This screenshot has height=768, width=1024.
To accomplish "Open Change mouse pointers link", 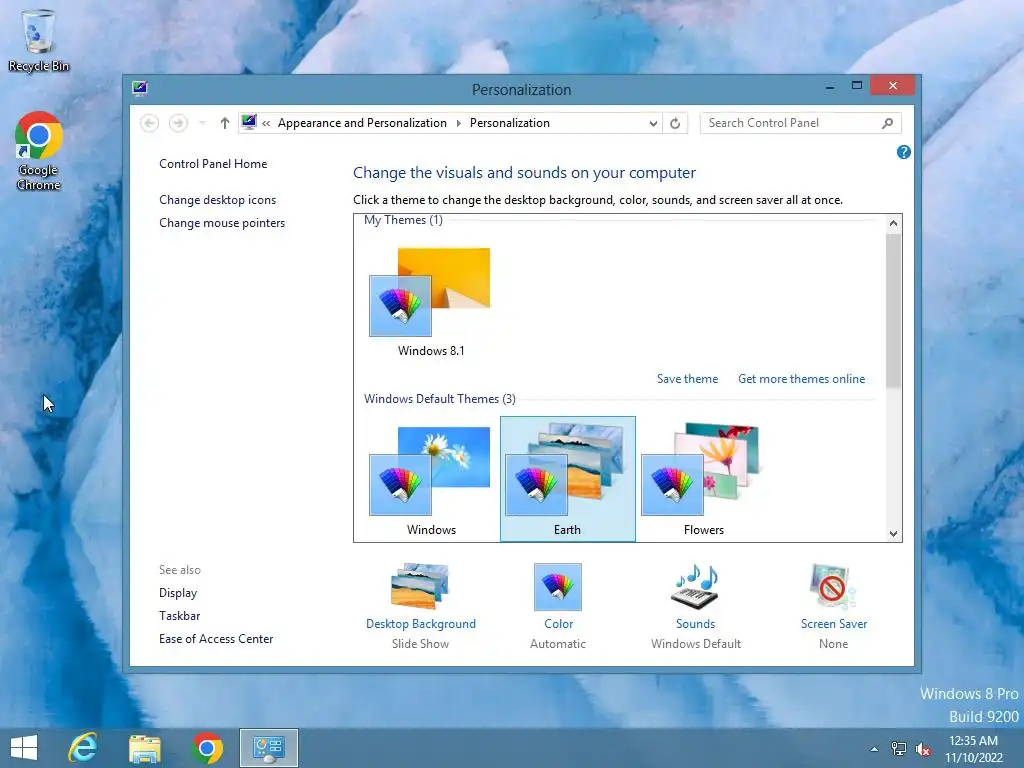I will (x=222, y=223).
